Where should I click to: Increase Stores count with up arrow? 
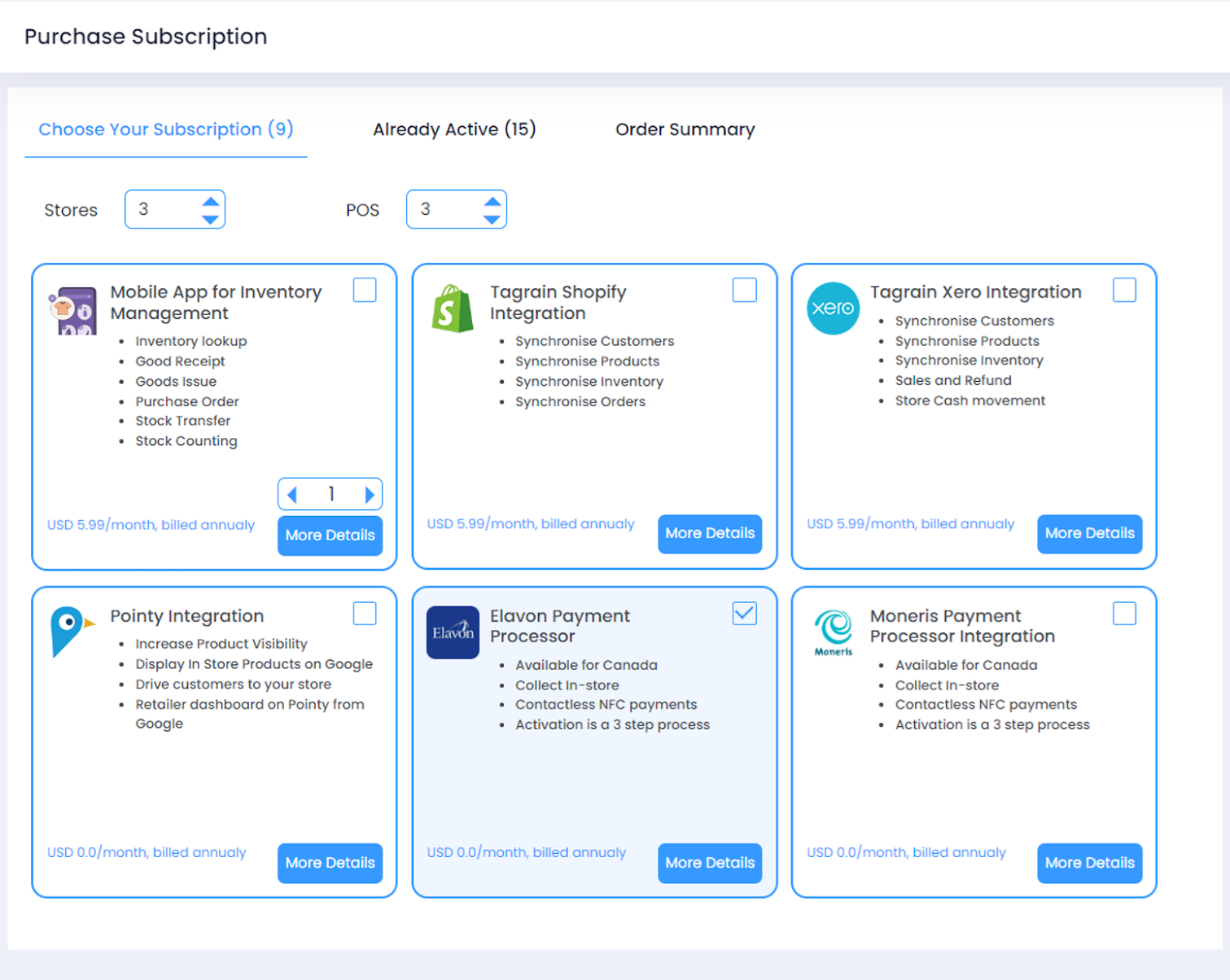pyautogui.click(x=210, y=201)
